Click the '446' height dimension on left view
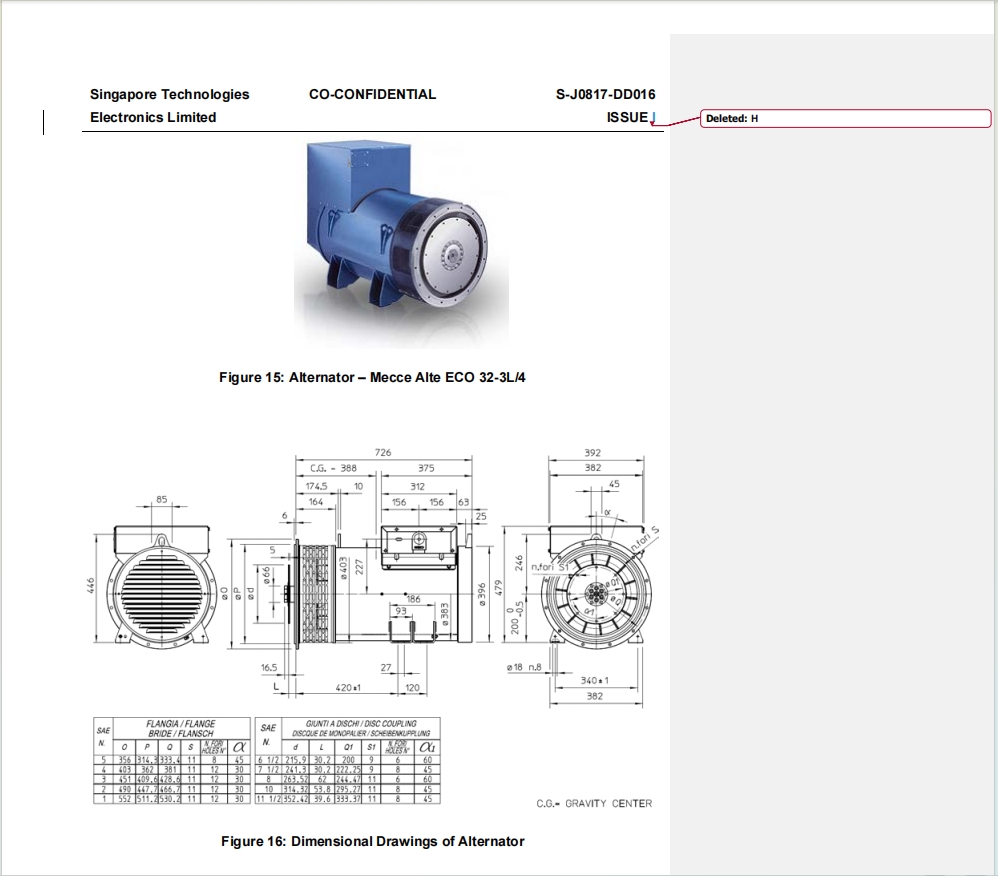 tap(90, 586)
